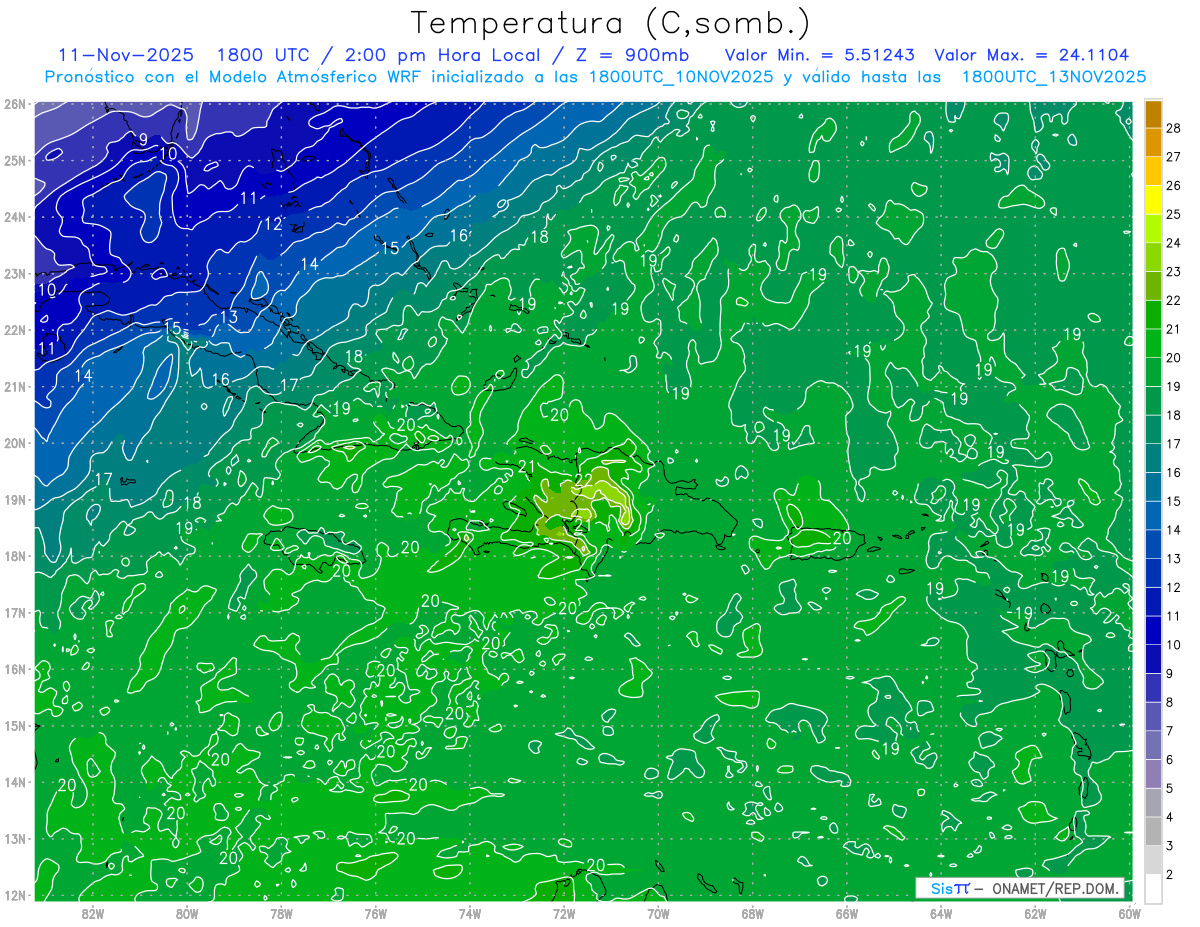
Task: Click the 2 label on the color scale
Action: point(1169,874)
